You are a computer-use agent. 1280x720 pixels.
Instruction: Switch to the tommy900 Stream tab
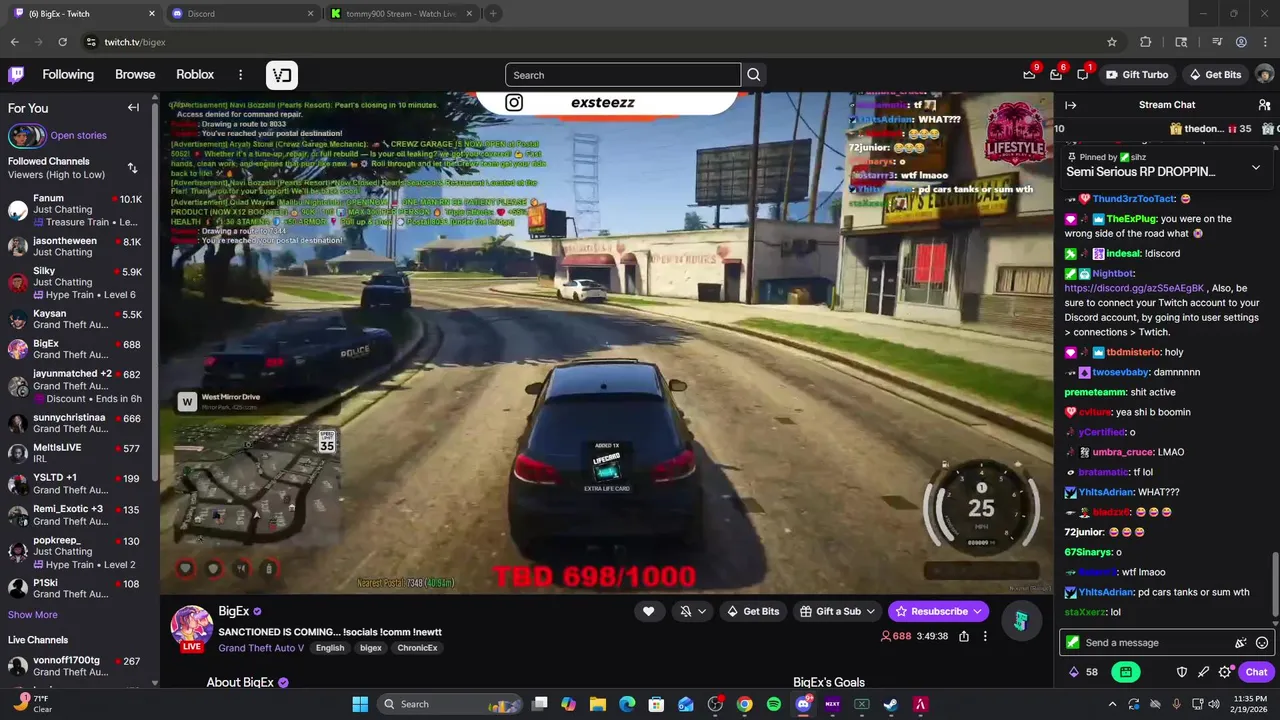[x=402, y=14]
